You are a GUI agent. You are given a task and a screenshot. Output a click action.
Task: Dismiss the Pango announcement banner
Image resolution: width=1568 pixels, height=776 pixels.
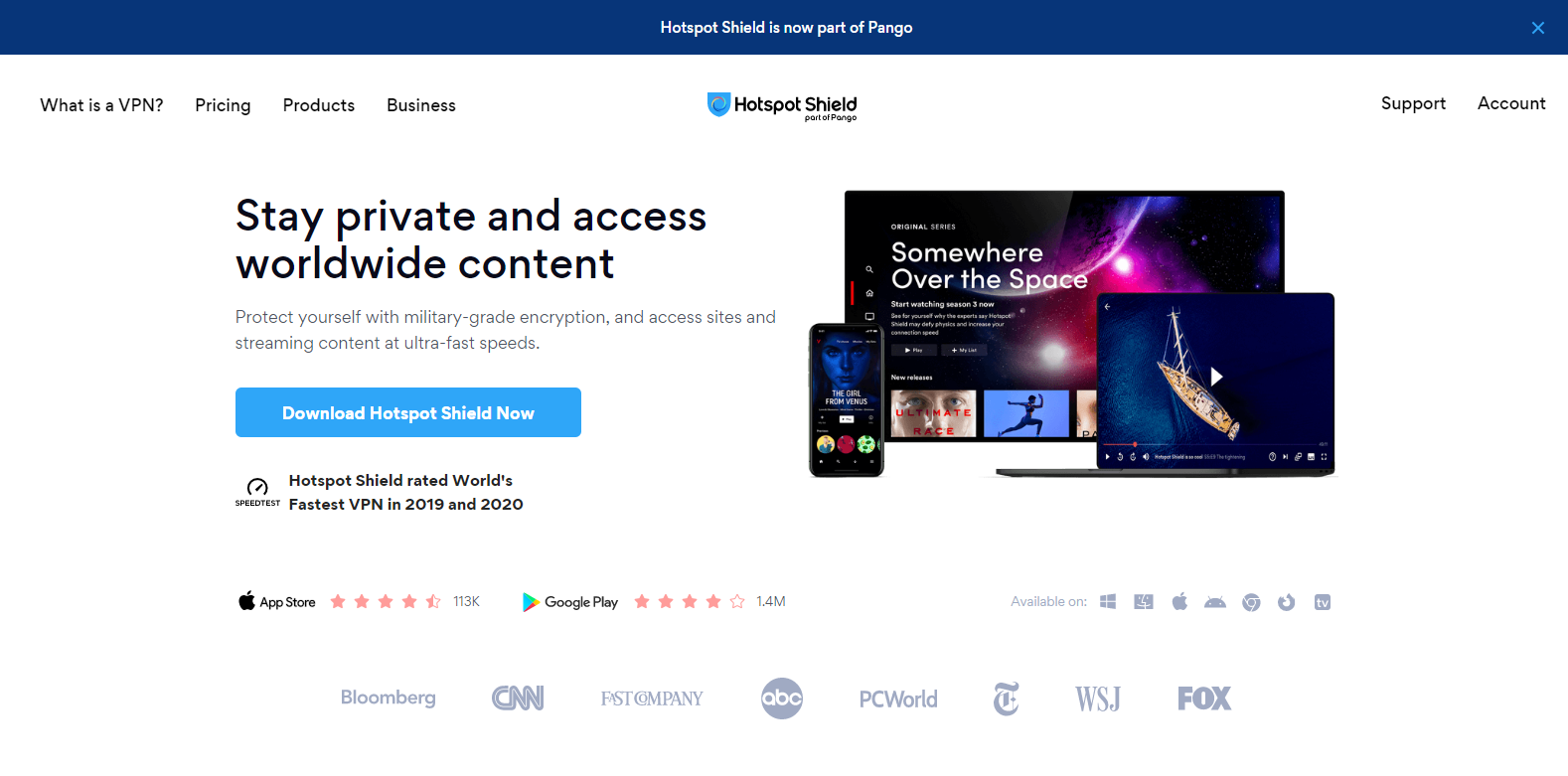pyautogui.click(x=1537, y=28)
